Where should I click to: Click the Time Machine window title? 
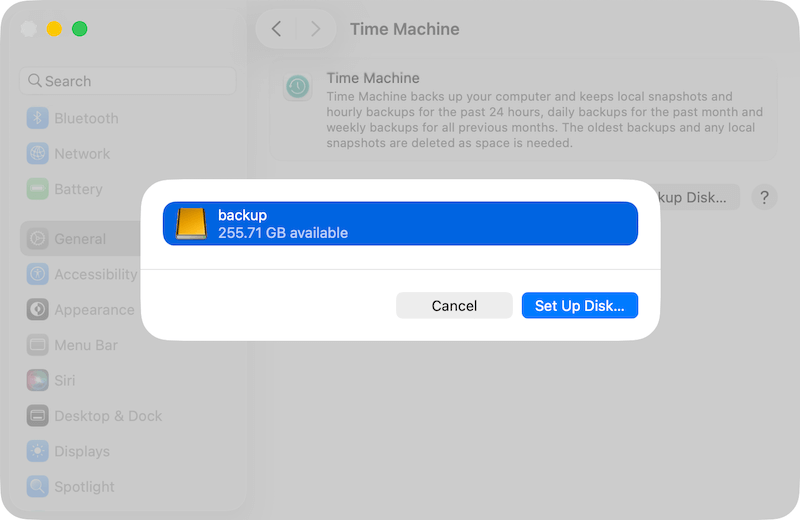405,29
